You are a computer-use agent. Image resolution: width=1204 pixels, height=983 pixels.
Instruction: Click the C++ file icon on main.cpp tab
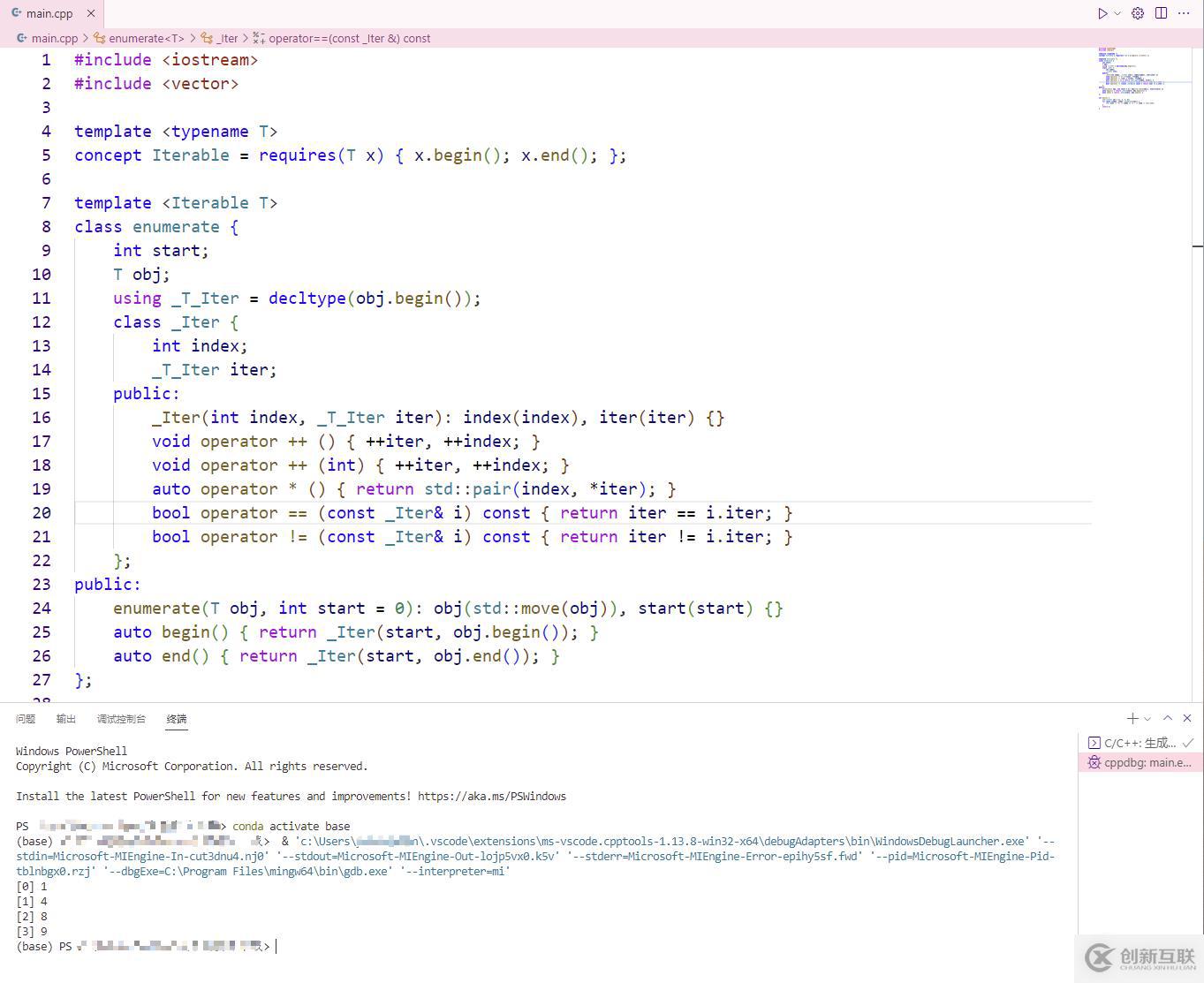point(17,13)
